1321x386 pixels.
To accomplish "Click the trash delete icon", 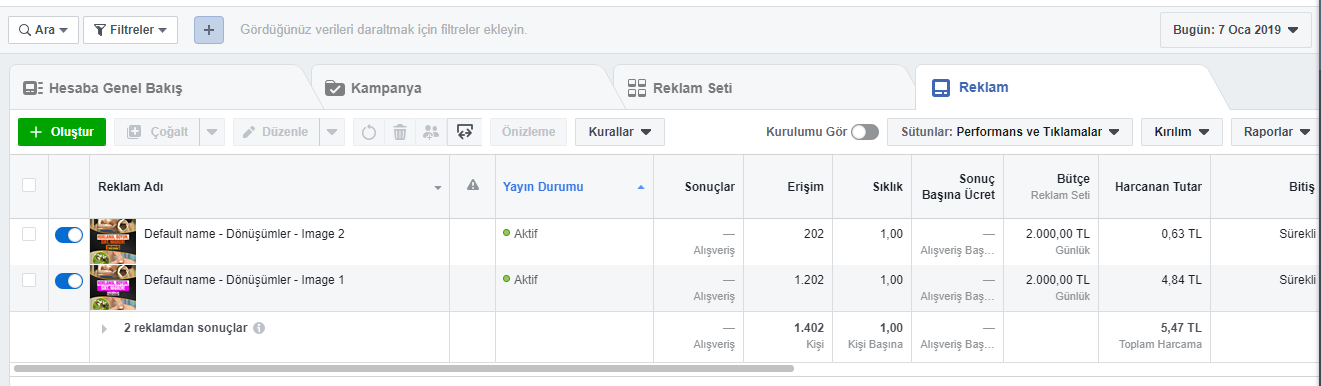I will pyautogui.click(x=399, y=132).
